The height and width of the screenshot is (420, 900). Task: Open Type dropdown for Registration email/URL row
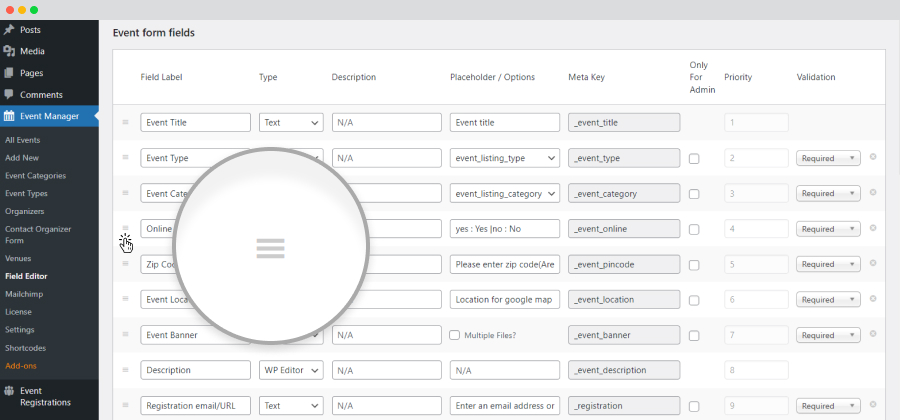[x=291, y=406]
